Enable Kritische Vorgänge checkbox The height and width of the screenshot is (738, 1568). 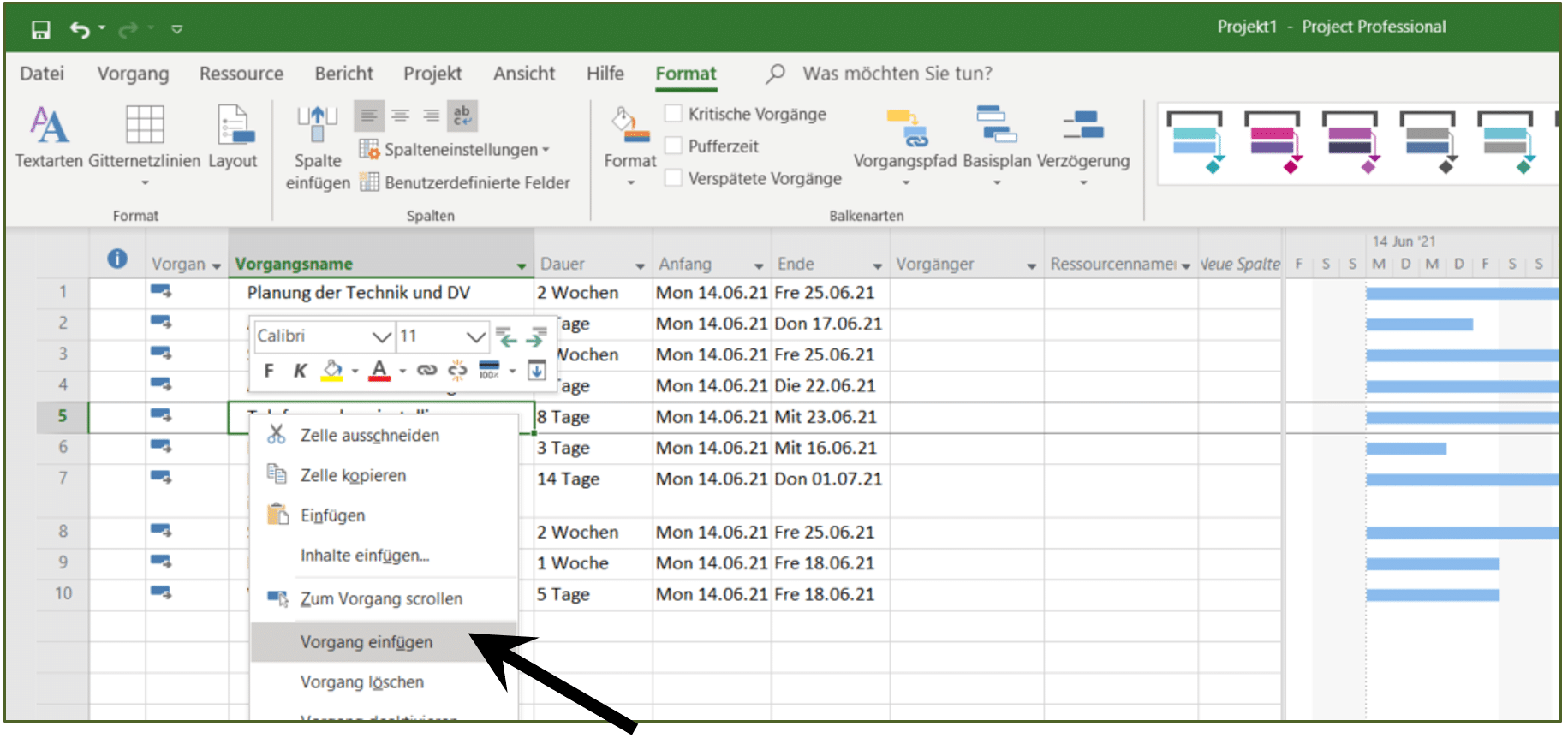(x=674, y=114)
